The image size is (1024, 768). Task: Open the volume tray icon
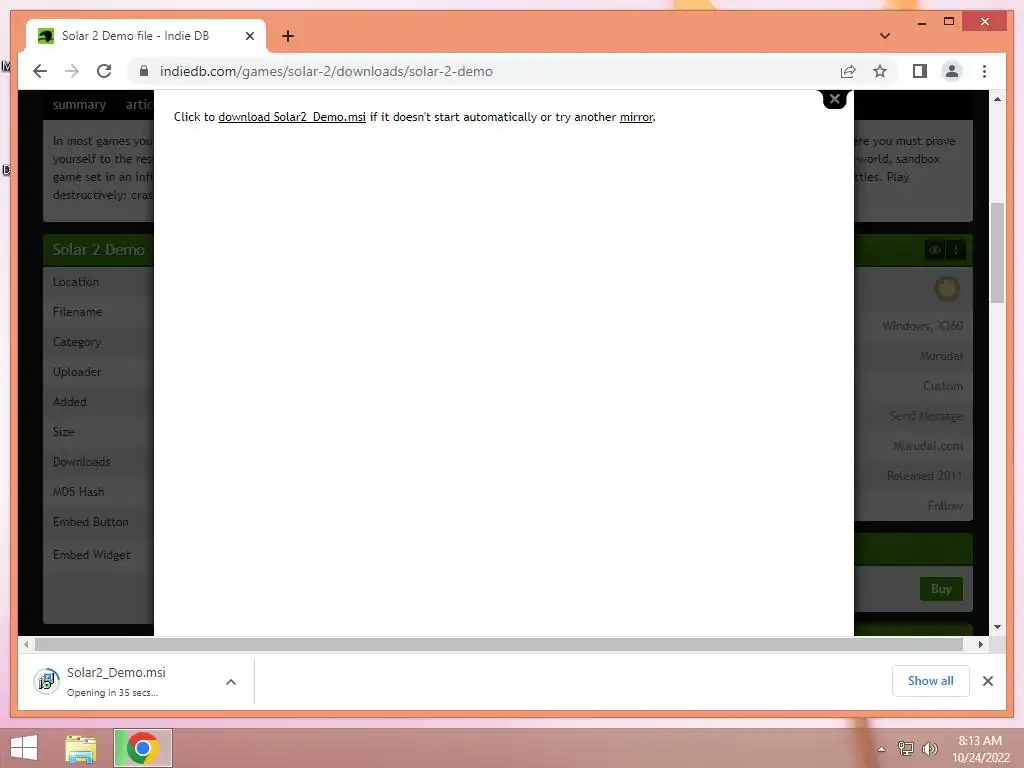[x=929, y=749]
